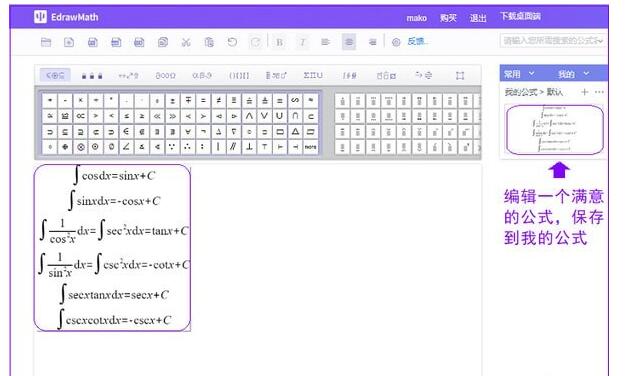Insert the logical and ∧ symbol
Screen dimensions: 628x376
pyautogui.click(x=249, y=116)
